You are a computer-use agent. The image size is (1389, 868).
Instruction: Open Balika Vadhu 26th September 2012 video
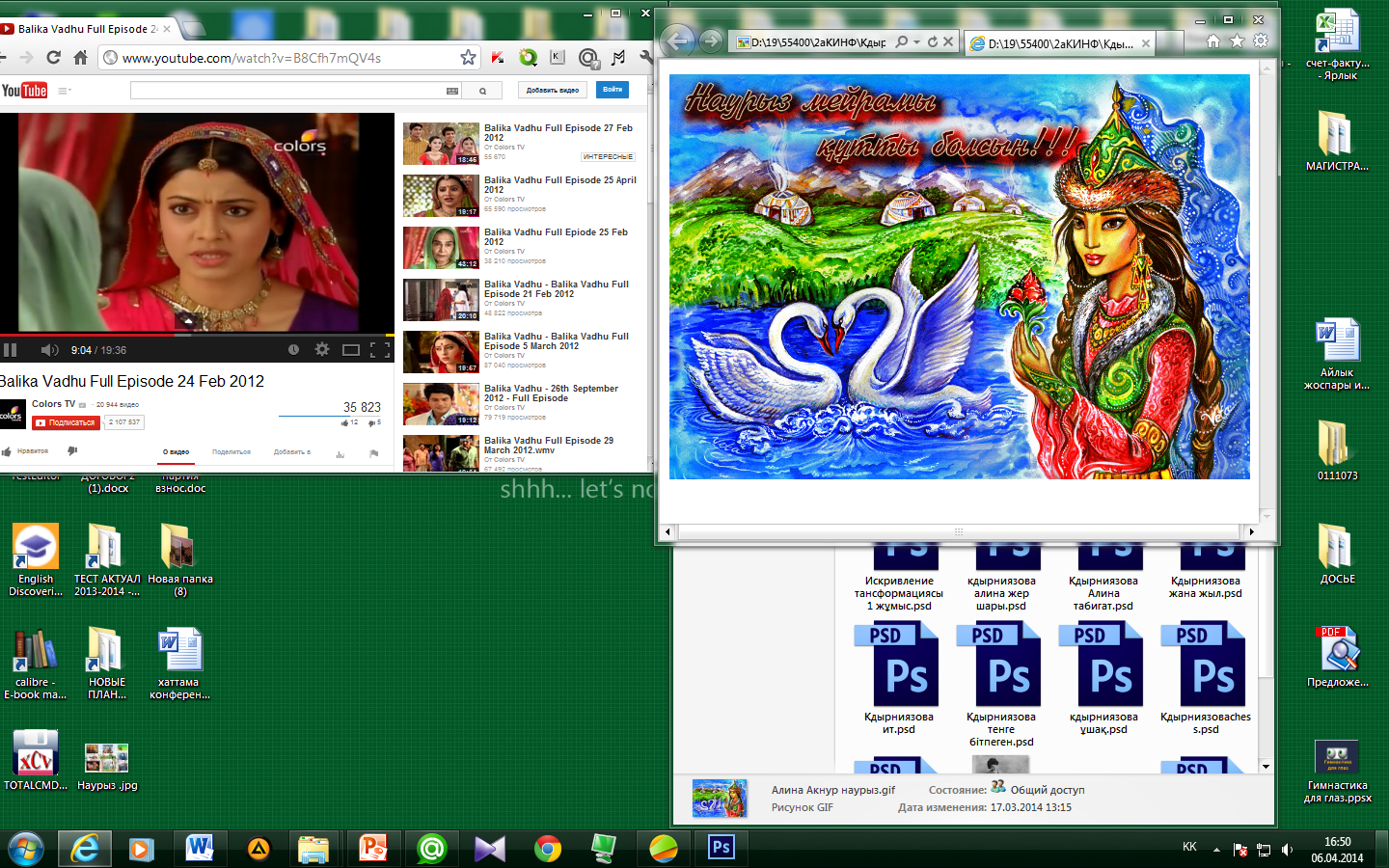[551, 393]
